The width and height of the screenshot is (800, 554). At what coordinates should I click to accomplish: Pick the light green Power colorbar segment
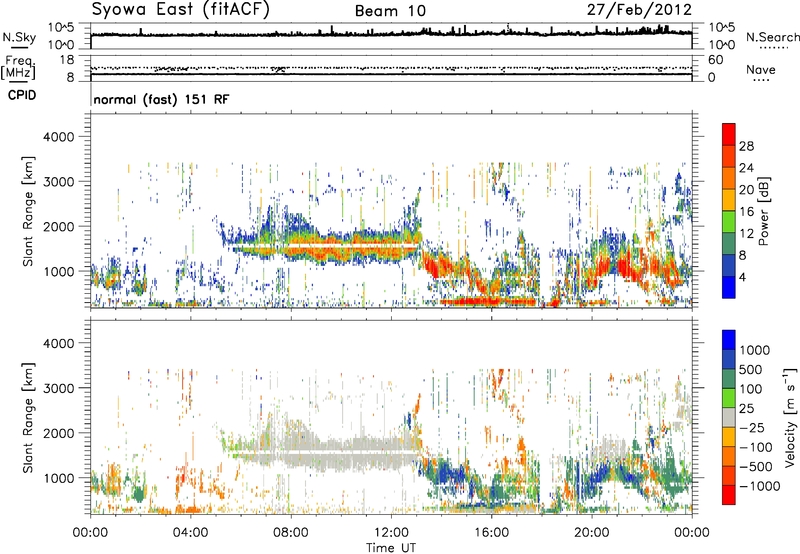(x=729, y=222)
